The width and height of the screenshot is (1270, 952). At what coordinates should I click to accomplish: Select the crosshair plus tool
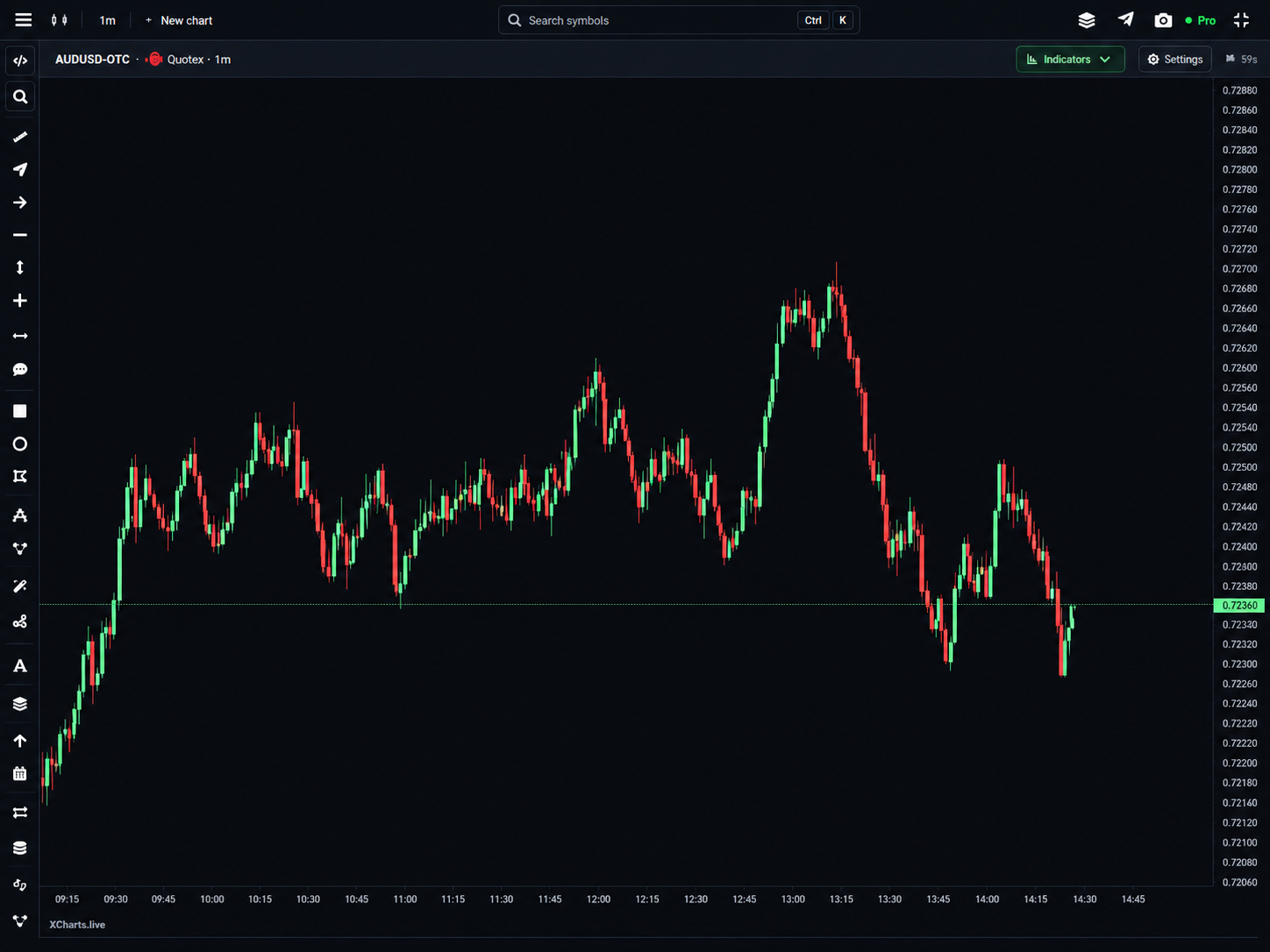20,301
